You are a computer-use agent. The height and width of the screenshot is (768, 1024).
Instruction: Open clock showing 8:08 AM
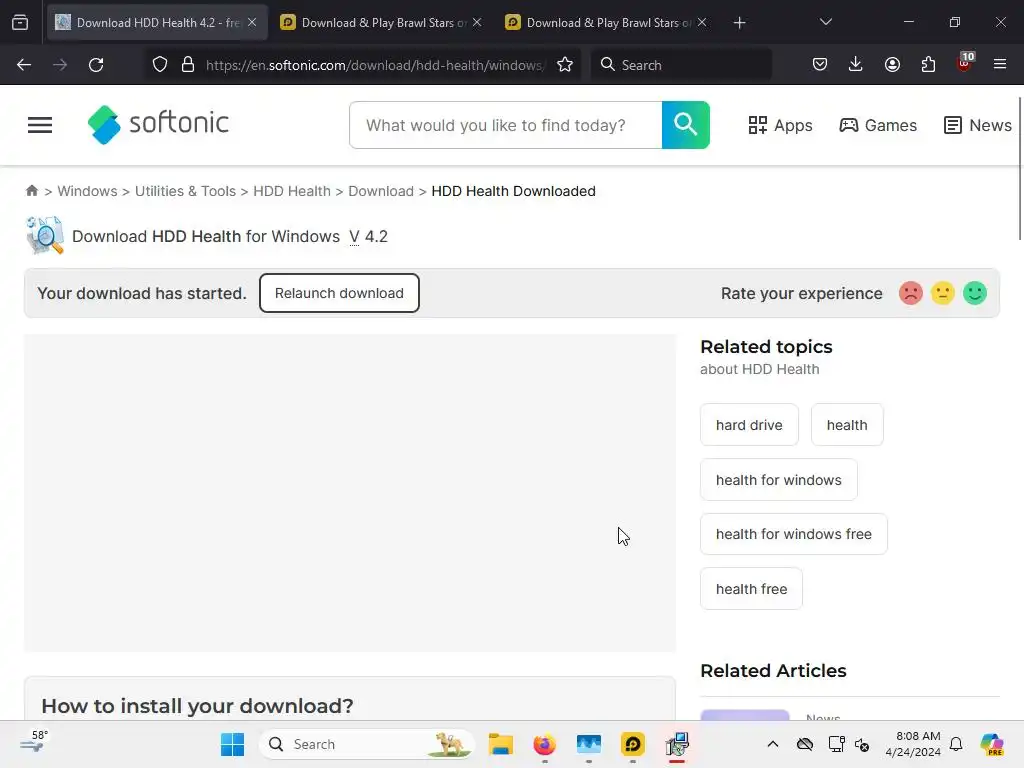[x=913, y=744]
